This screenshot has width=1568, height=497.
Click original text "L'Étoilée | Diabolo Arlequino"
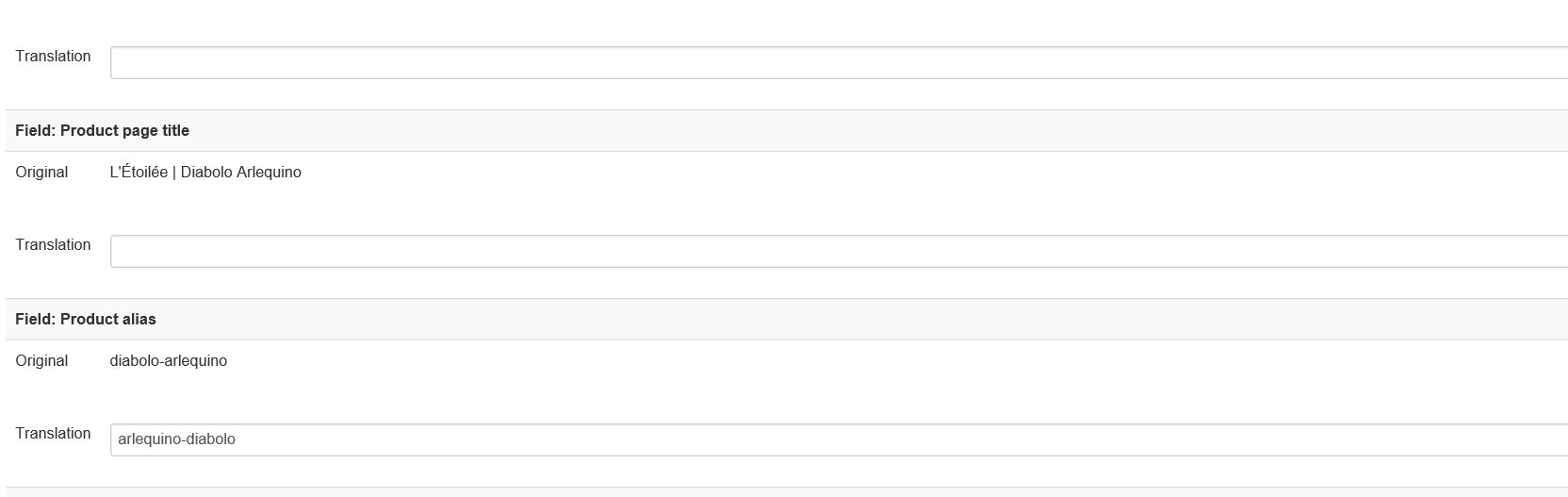pos(205,173)
